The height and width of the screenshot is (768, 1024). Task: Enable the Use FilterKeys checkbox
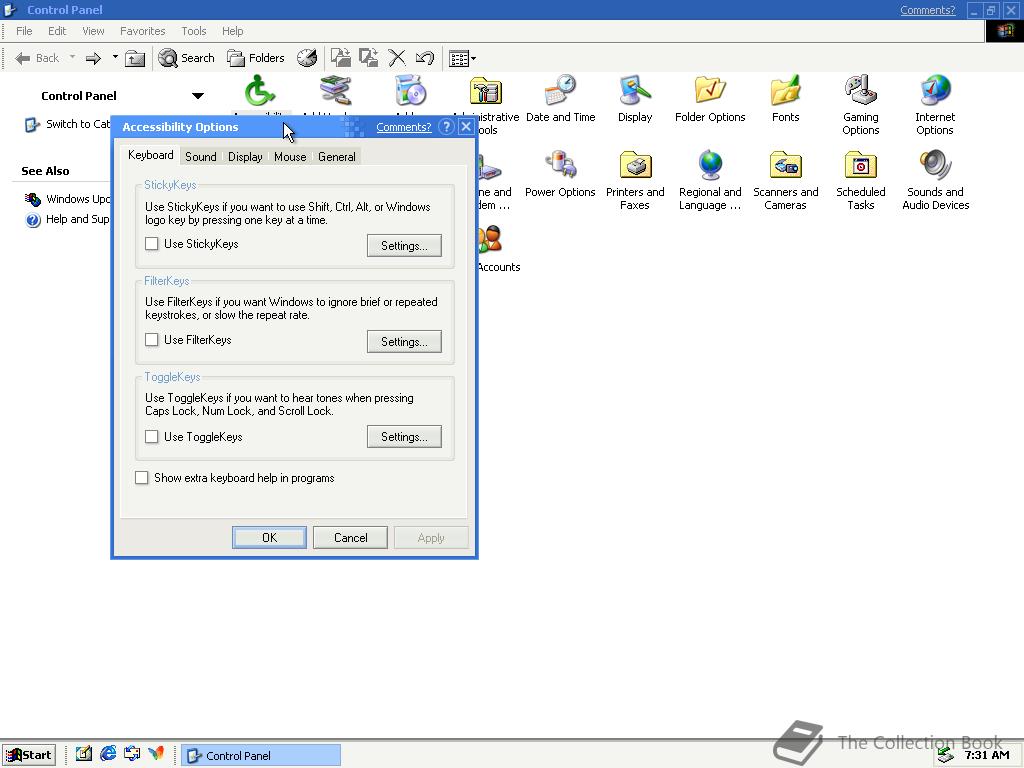152,340
